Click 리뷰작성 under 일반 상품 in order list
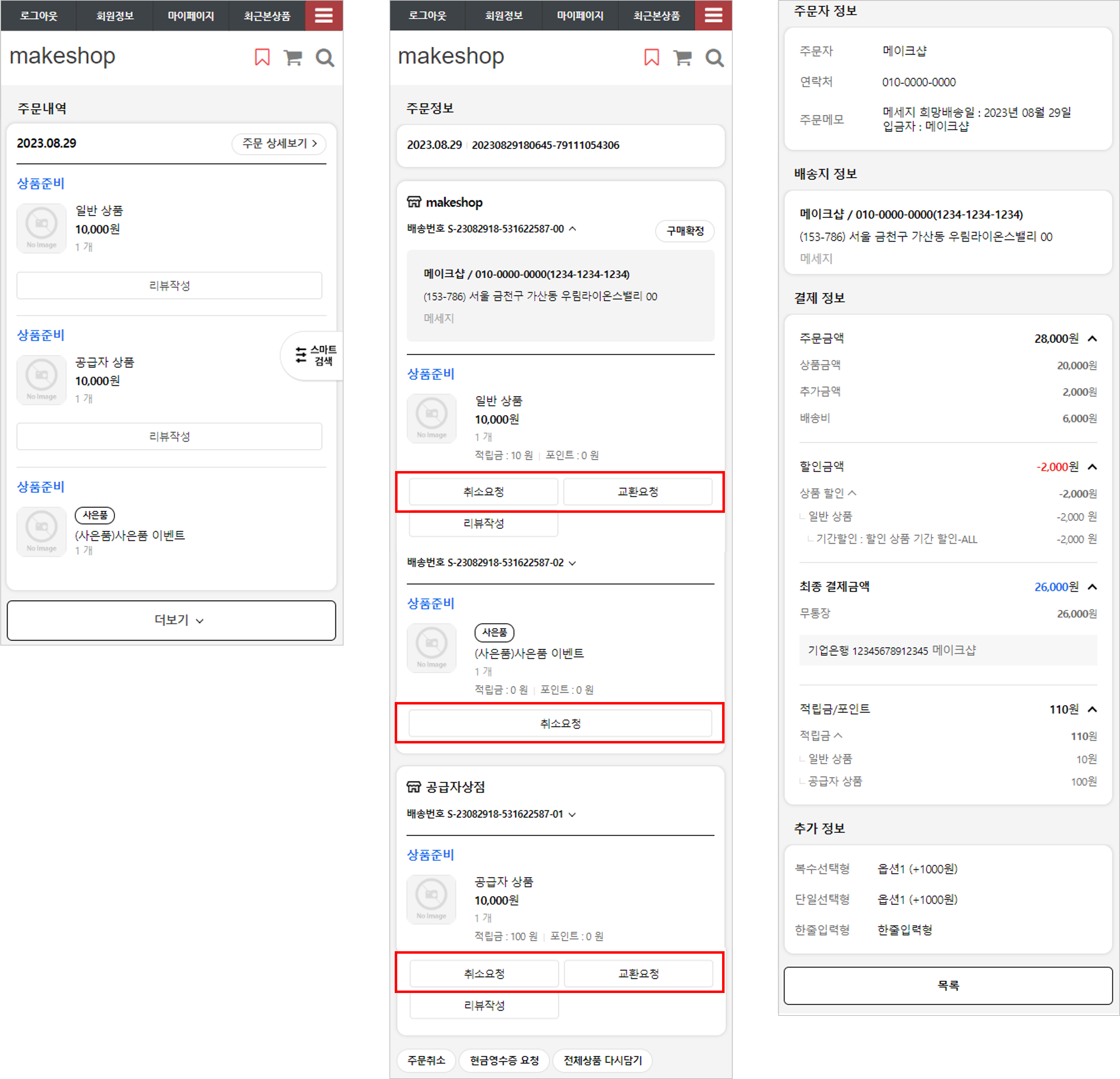This screenshot has width=1120, height=1079. (x=169, y=285)
